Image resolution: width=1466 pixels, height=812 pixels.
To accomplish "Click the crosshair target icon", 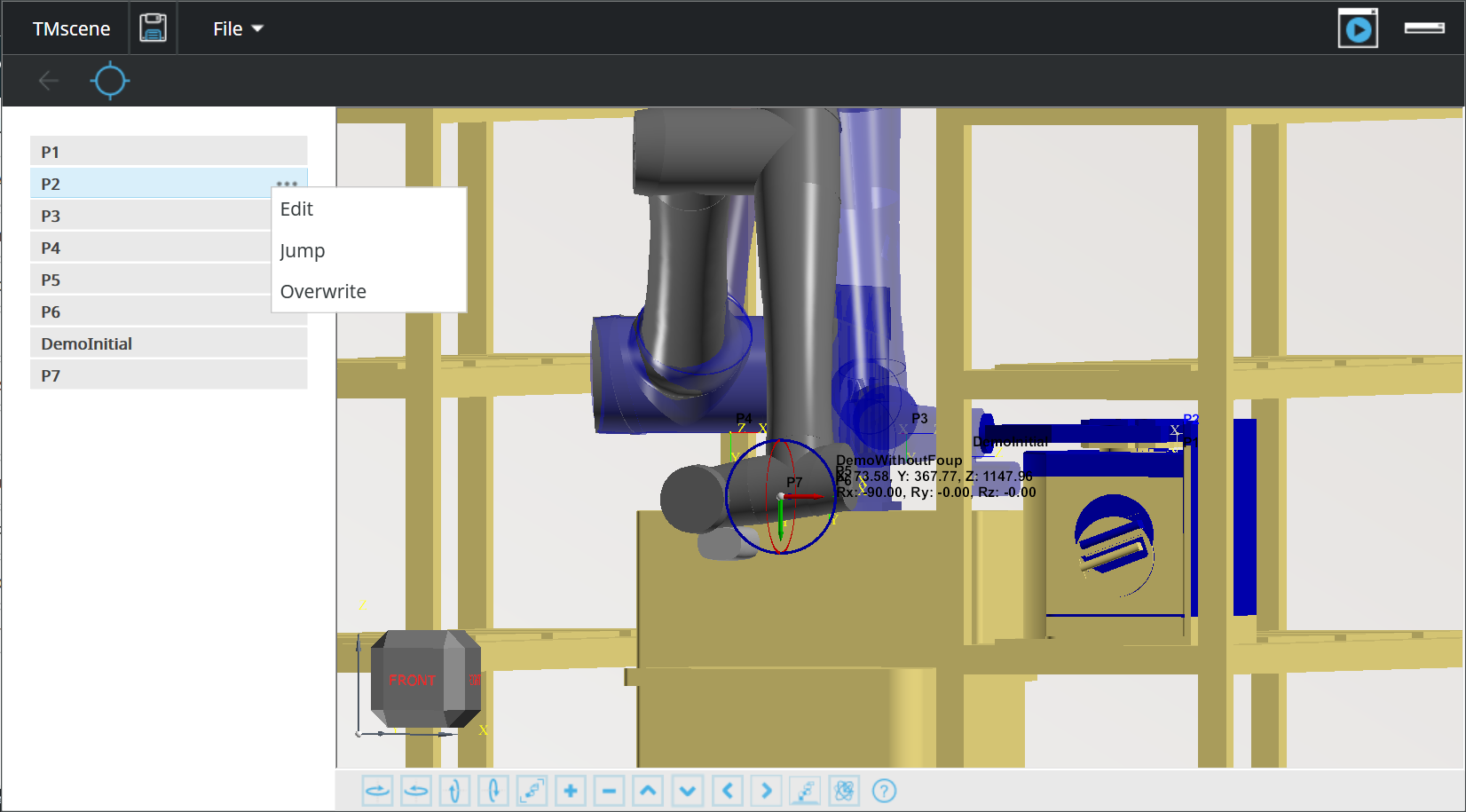I will click(x=110, y=82).
